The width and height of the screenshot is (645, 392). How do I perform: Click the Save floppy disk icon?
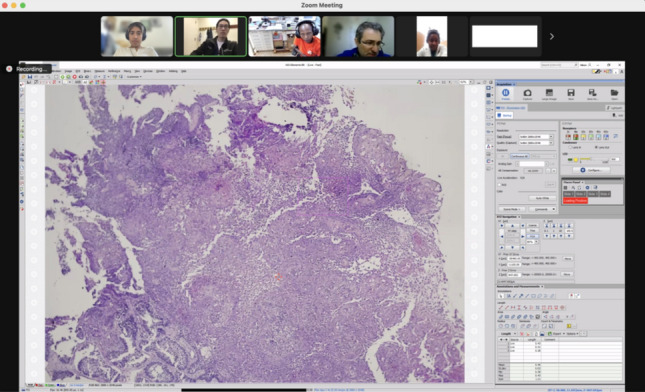point(571,93)
